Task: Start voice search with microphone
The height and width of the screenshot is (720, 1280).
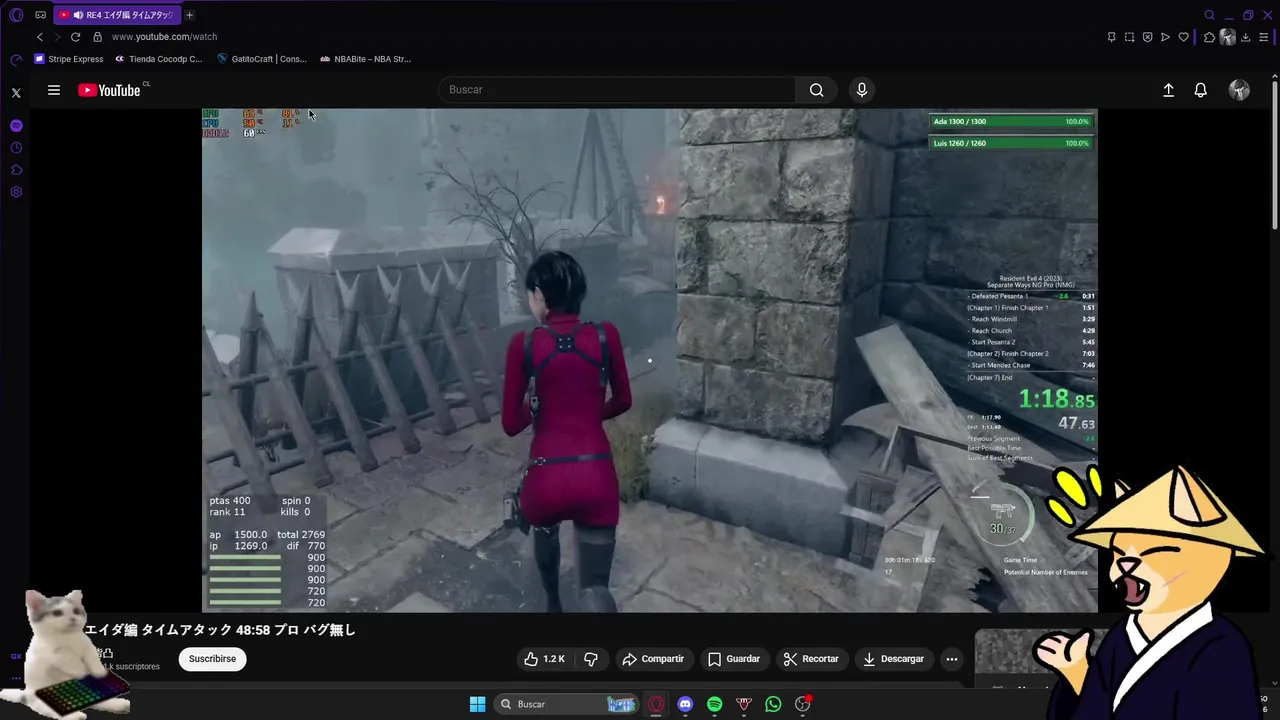Action: [862, 90]
